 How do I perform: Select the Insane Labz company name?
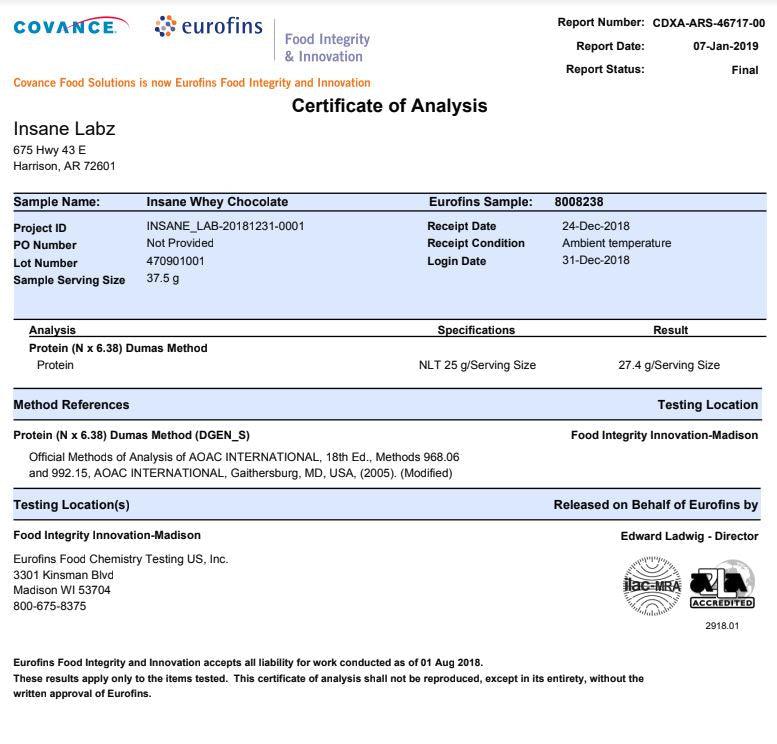[x=64, y=129]
